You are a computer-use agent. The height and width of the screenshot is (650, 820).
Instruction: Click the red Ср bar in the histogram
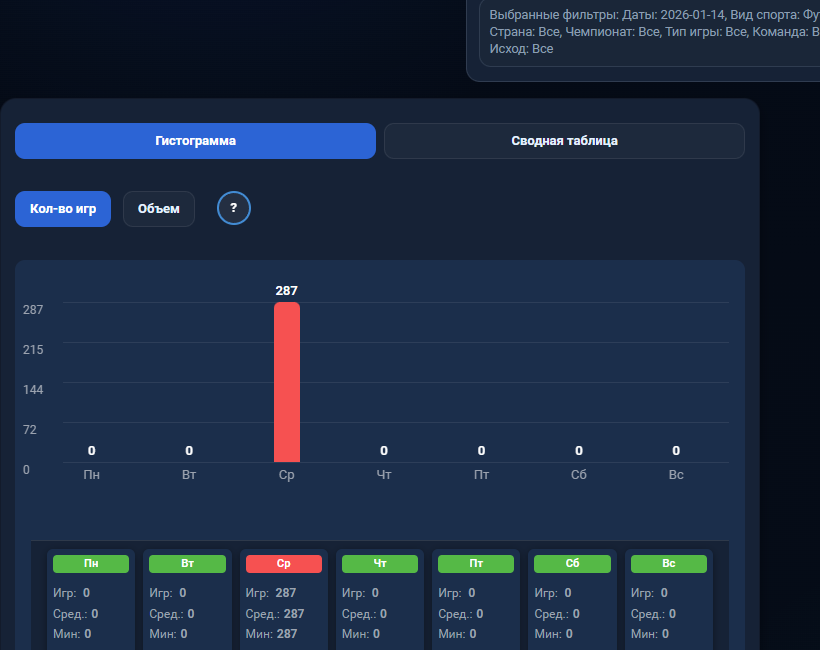tap(287, 382)
